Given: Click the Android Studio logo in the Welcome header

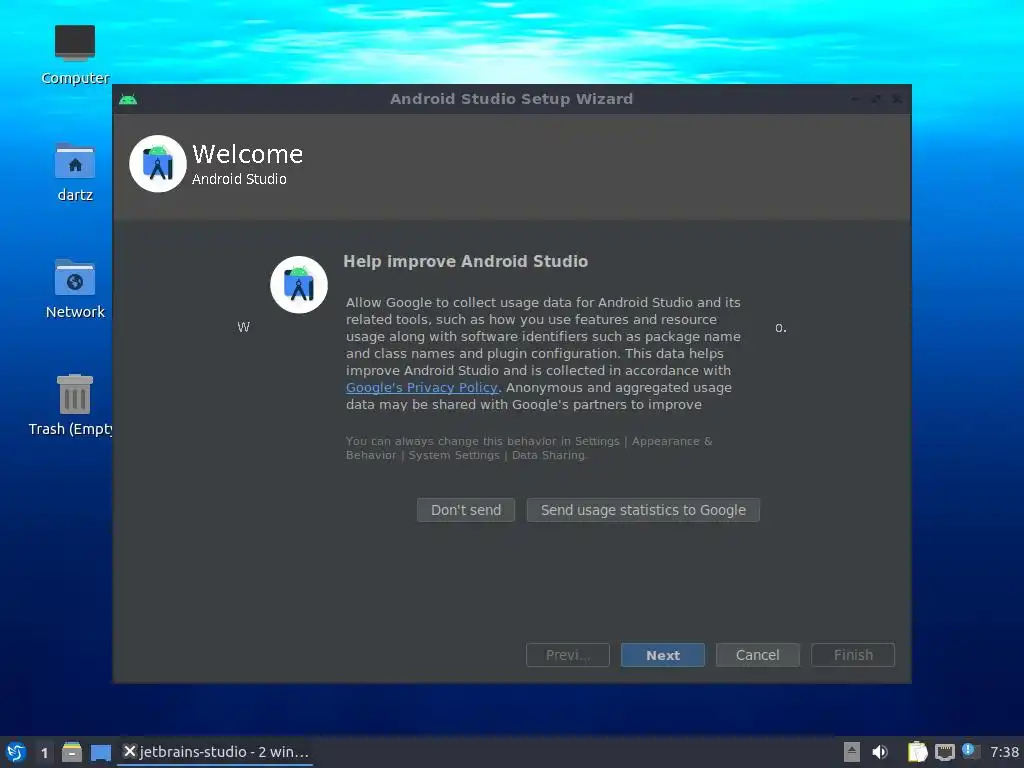Looking at the screenshot, I should (158, 164).
